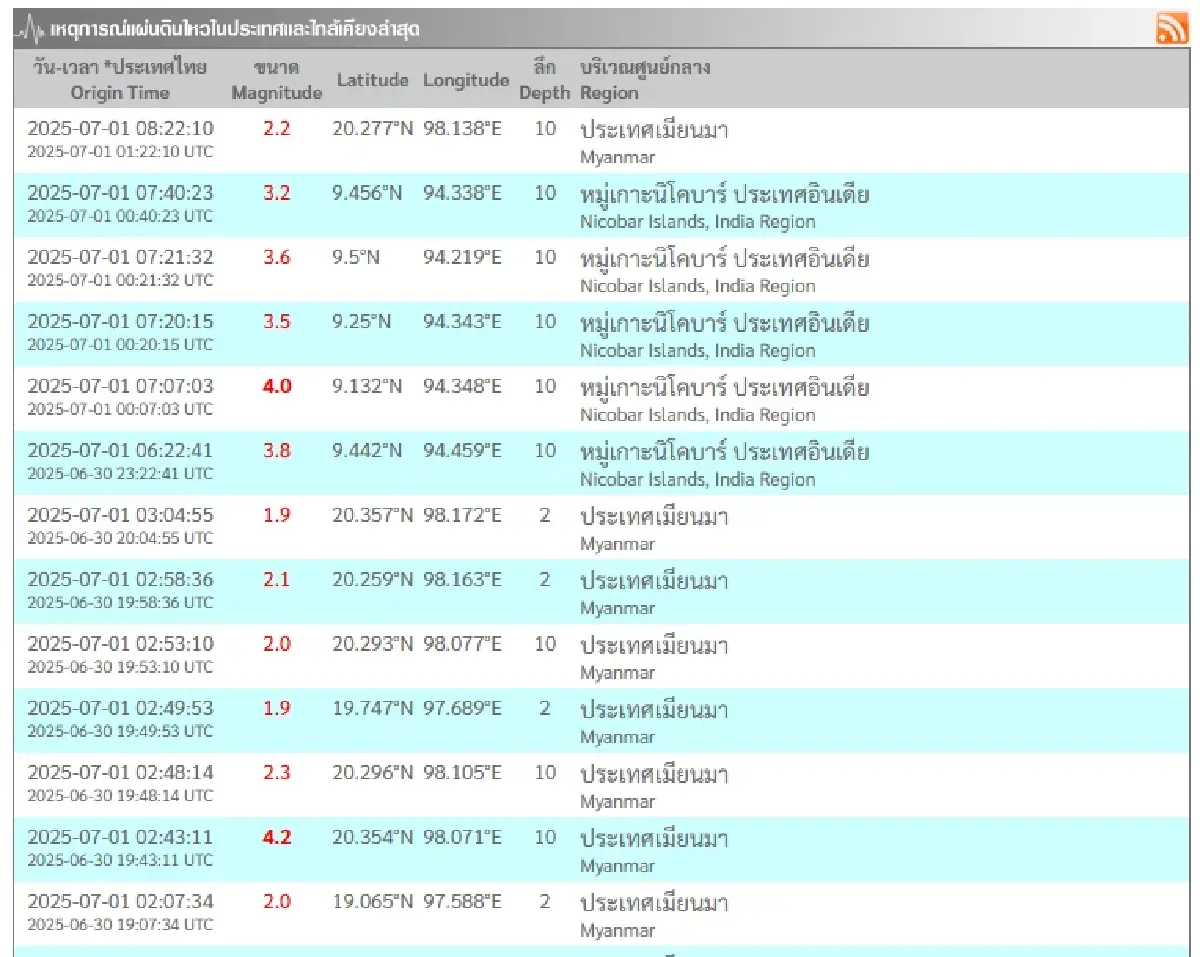
Task: Sort by the Depth column header
Action: coord(544,81)
